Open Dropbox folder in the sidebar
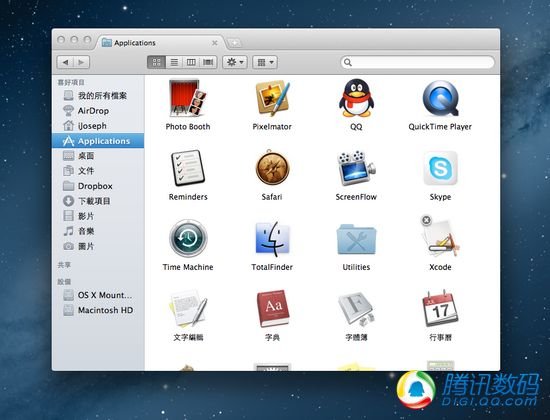The image size is (550, 420). tap(98, 186)
